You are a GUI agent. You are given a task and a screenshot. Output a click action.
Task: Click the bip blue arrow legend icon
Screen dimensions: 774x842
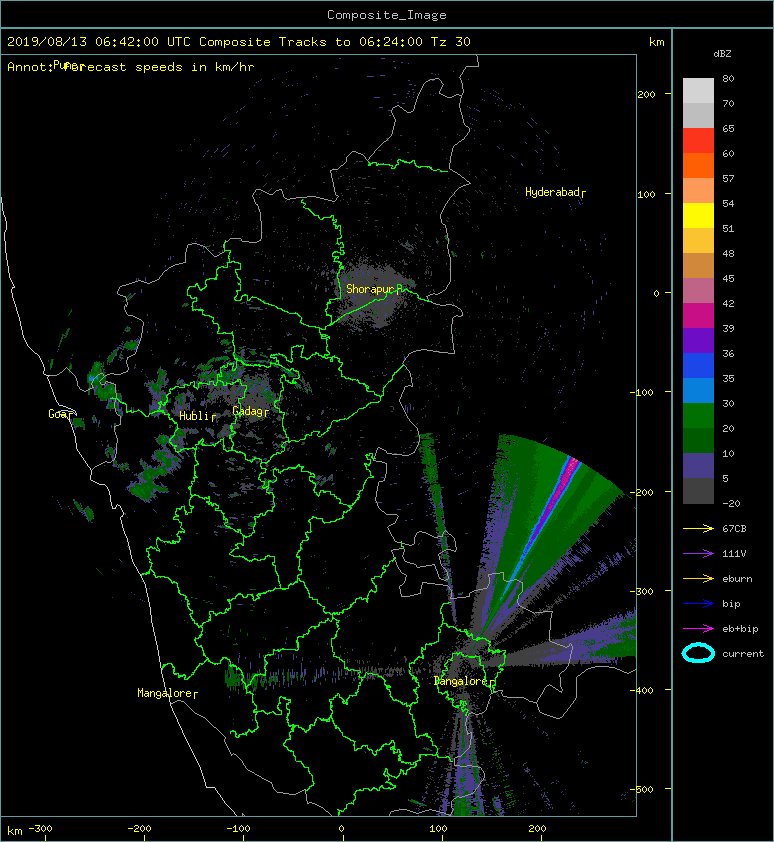point(698,604)
